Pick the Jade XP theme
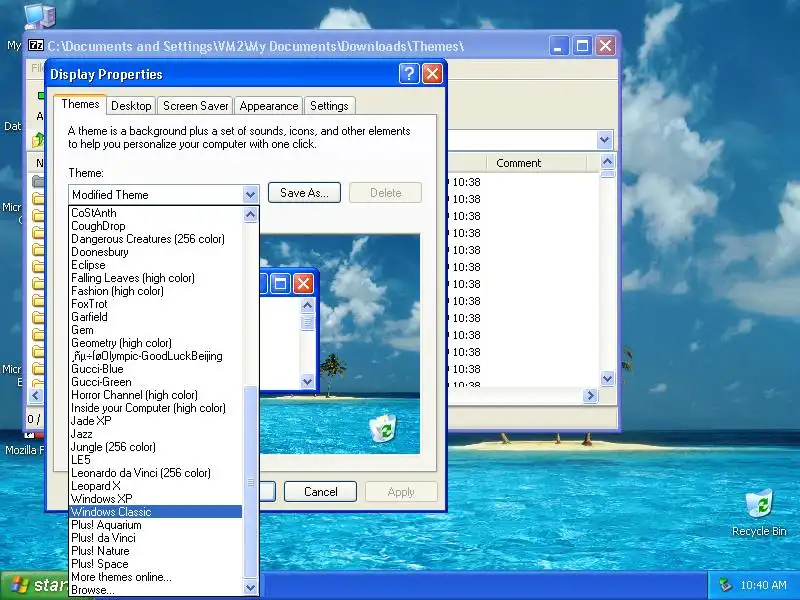 click(x=156, y=421)
